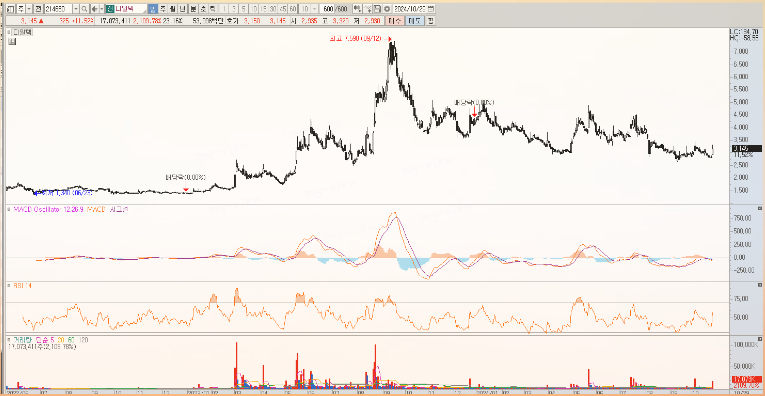Click the first chart menu icon in toolbar

click(10, 9)
